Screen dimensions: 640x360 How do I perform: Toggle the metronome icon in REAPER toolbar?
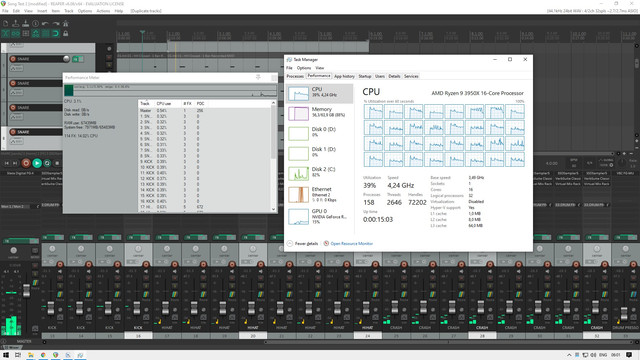point(65,24)
